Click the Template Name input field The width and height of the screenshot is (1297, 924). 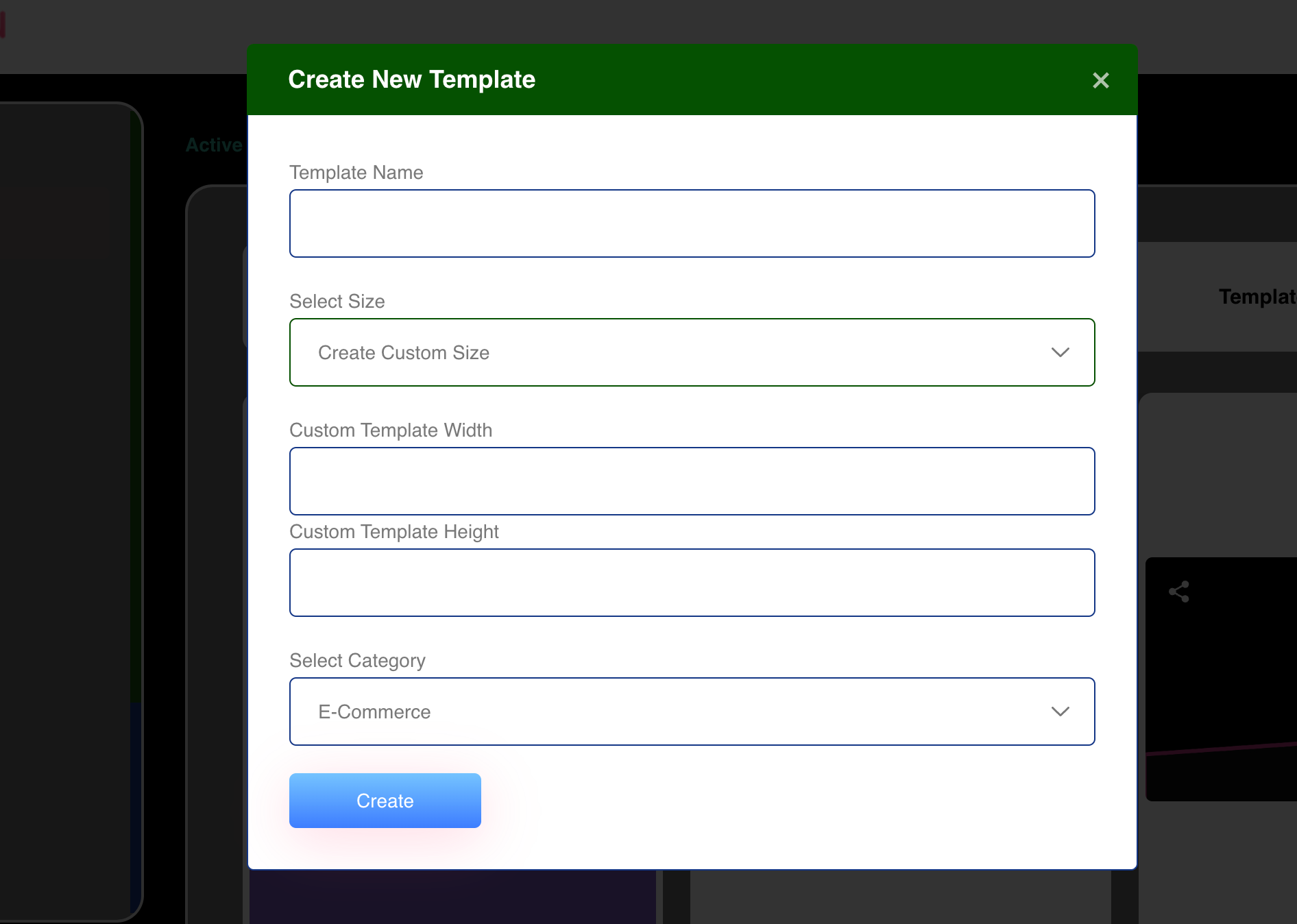point(692,223)
